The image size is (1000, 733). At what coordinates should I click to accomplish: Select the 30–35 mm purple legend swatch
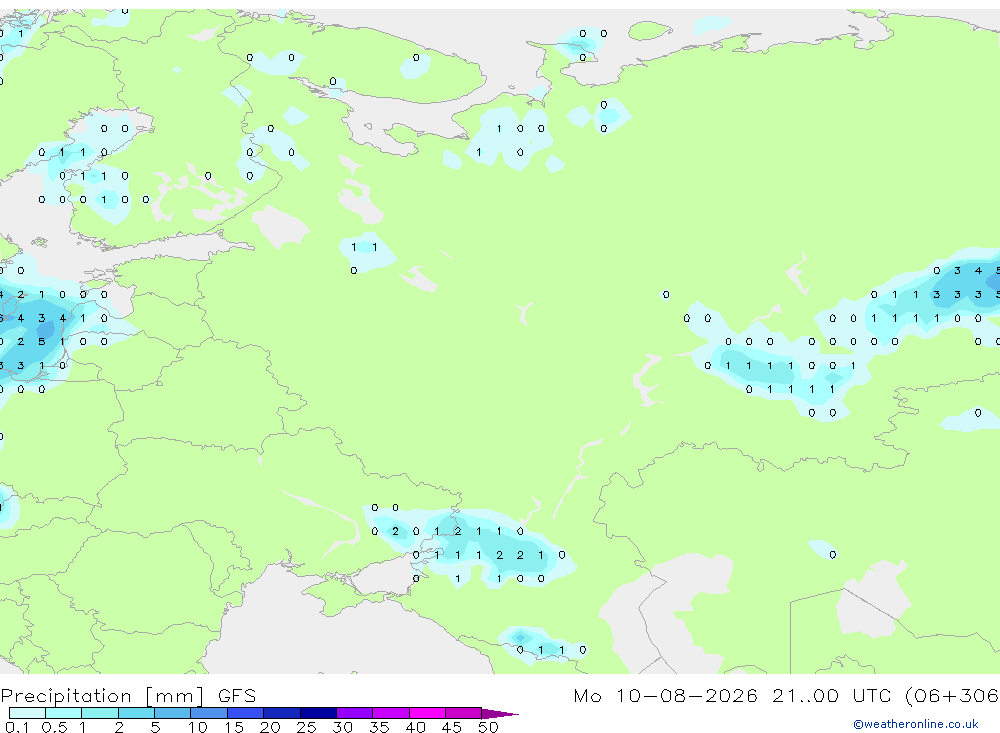355,713
